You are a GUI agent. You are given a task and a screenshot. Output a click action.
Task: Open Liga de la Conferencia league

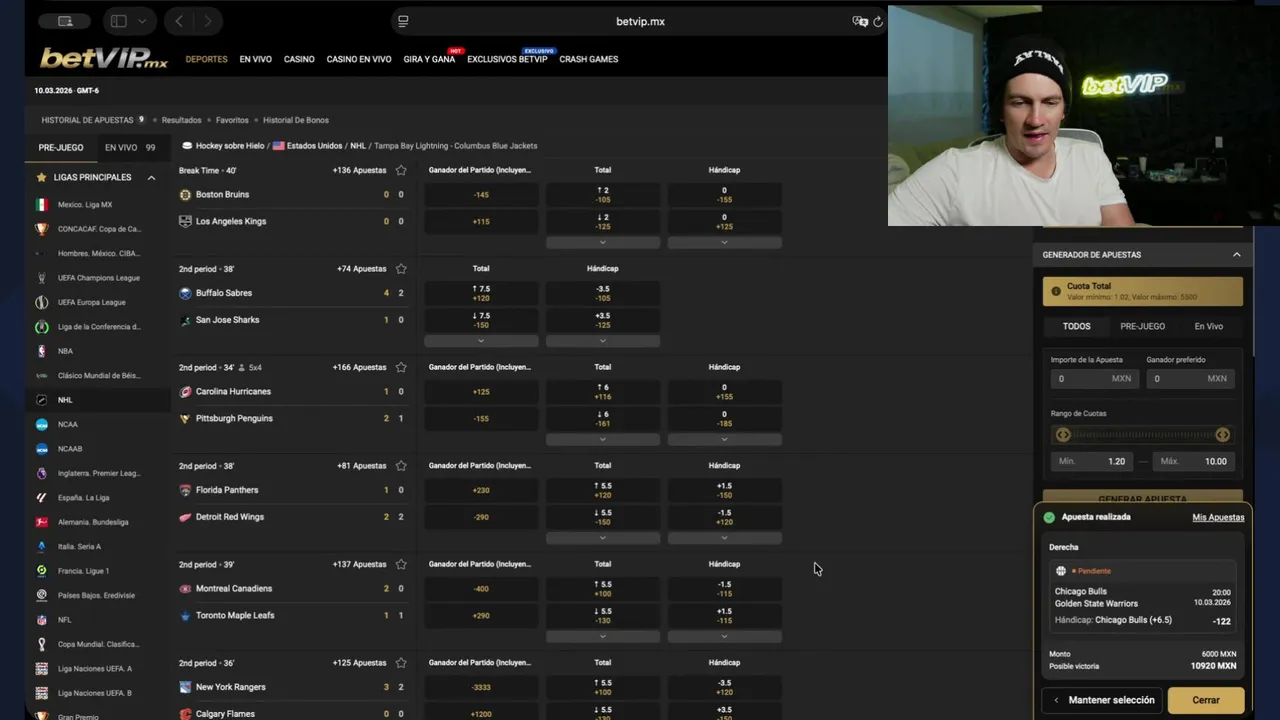tap(98, 327)
